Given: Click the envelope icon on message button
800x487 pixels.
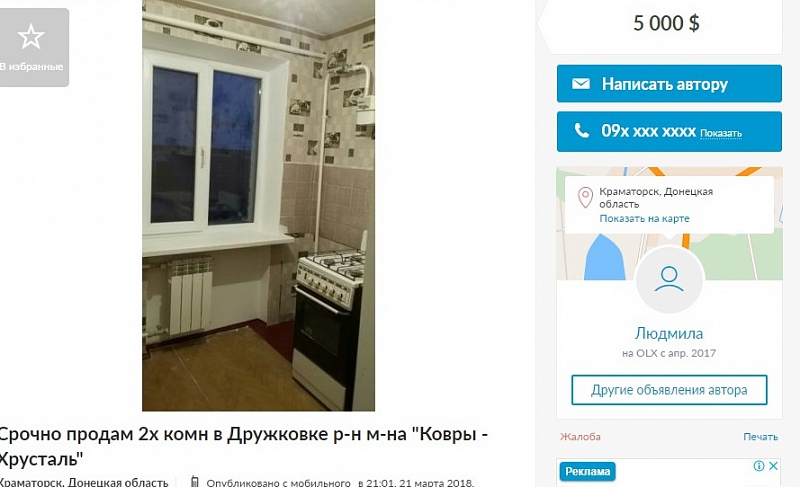Looking at the screenshot, I should (581, 84).
